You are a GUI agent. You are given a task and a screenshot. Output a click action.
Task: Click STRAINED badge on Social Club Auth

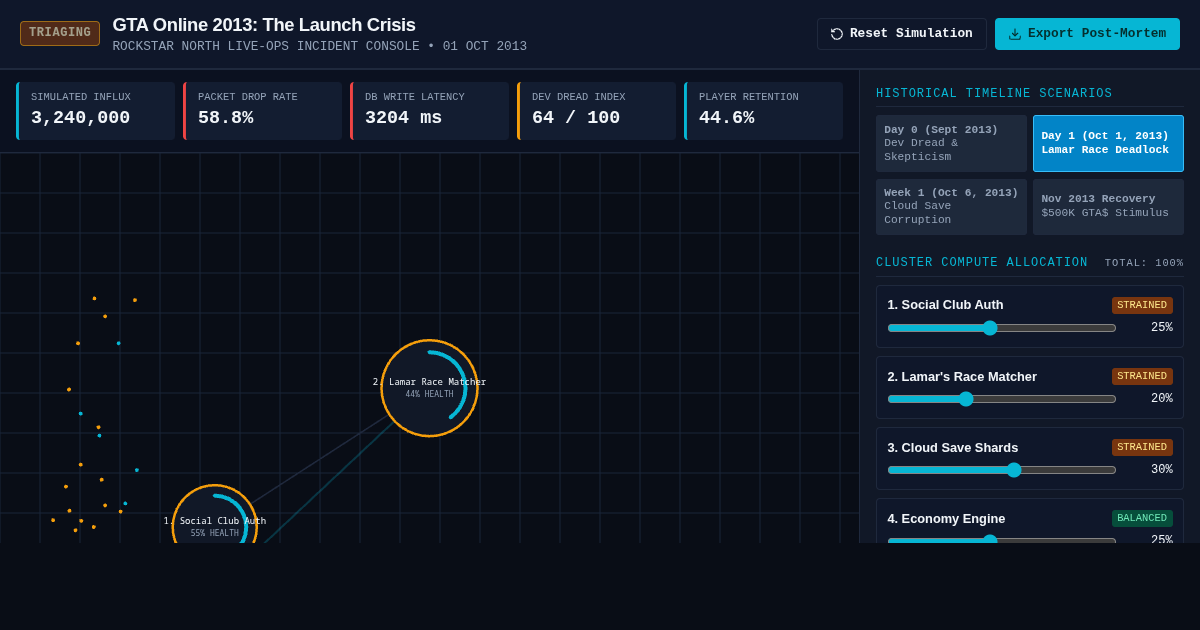(x=1142, y=305)
